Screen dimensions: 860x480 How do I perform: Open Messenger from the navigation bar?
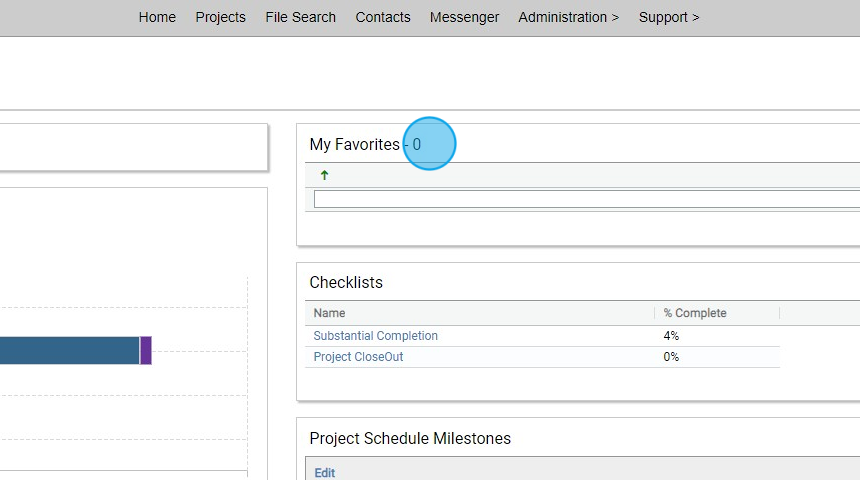click(464, 17)
